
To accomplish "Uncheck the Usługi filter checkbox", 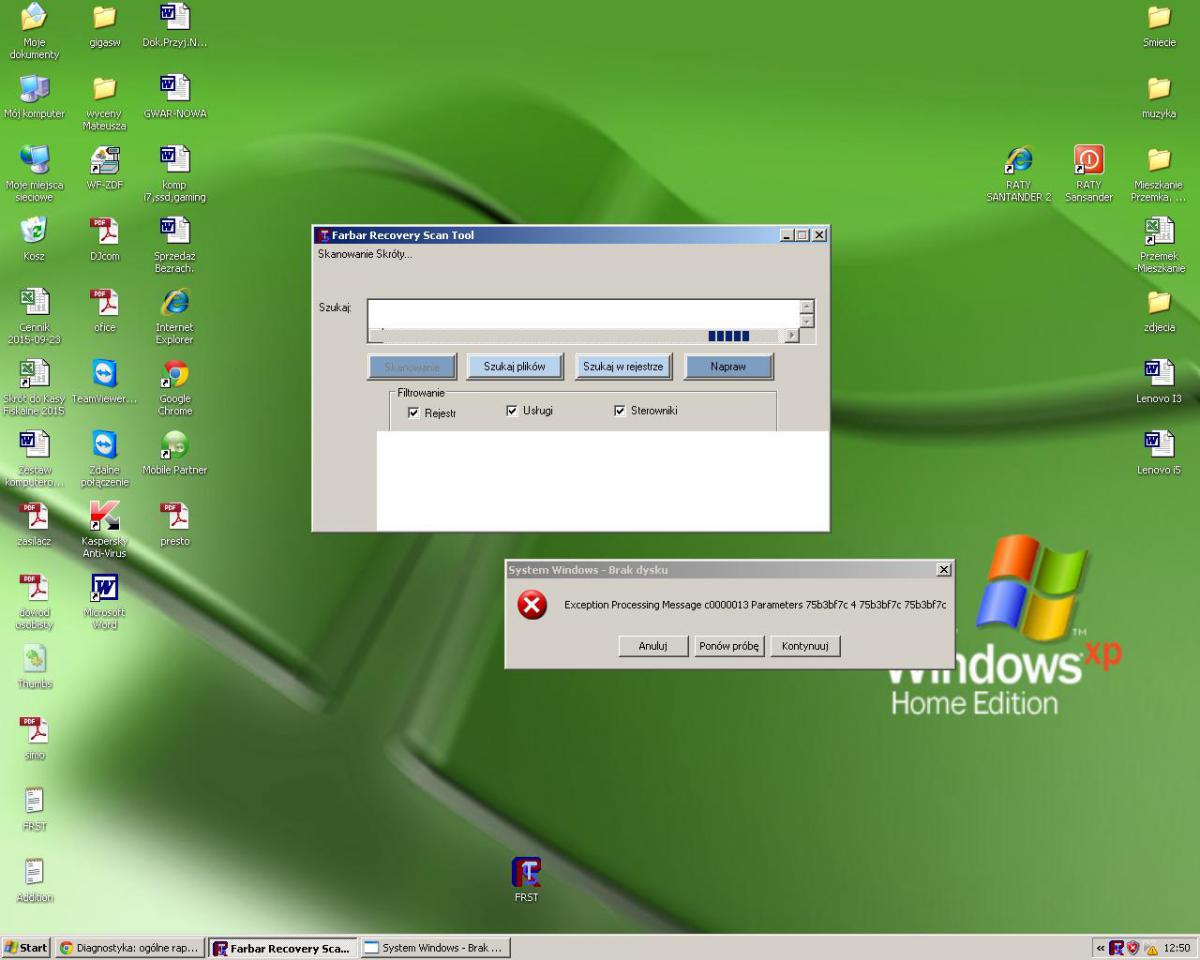I will (x=512, y=410).
